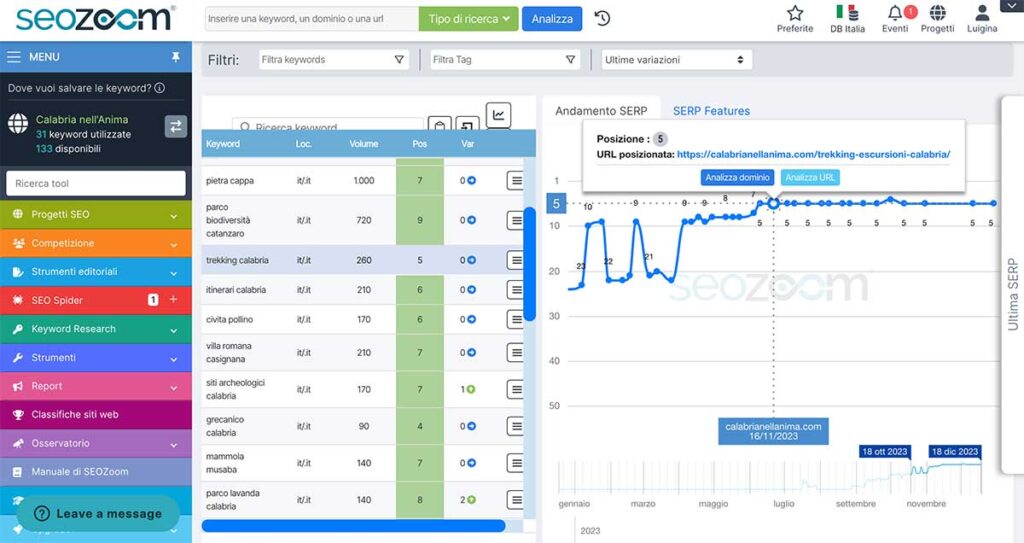
Task: Open the search history clock icon
Action: [x=602, y=18]
